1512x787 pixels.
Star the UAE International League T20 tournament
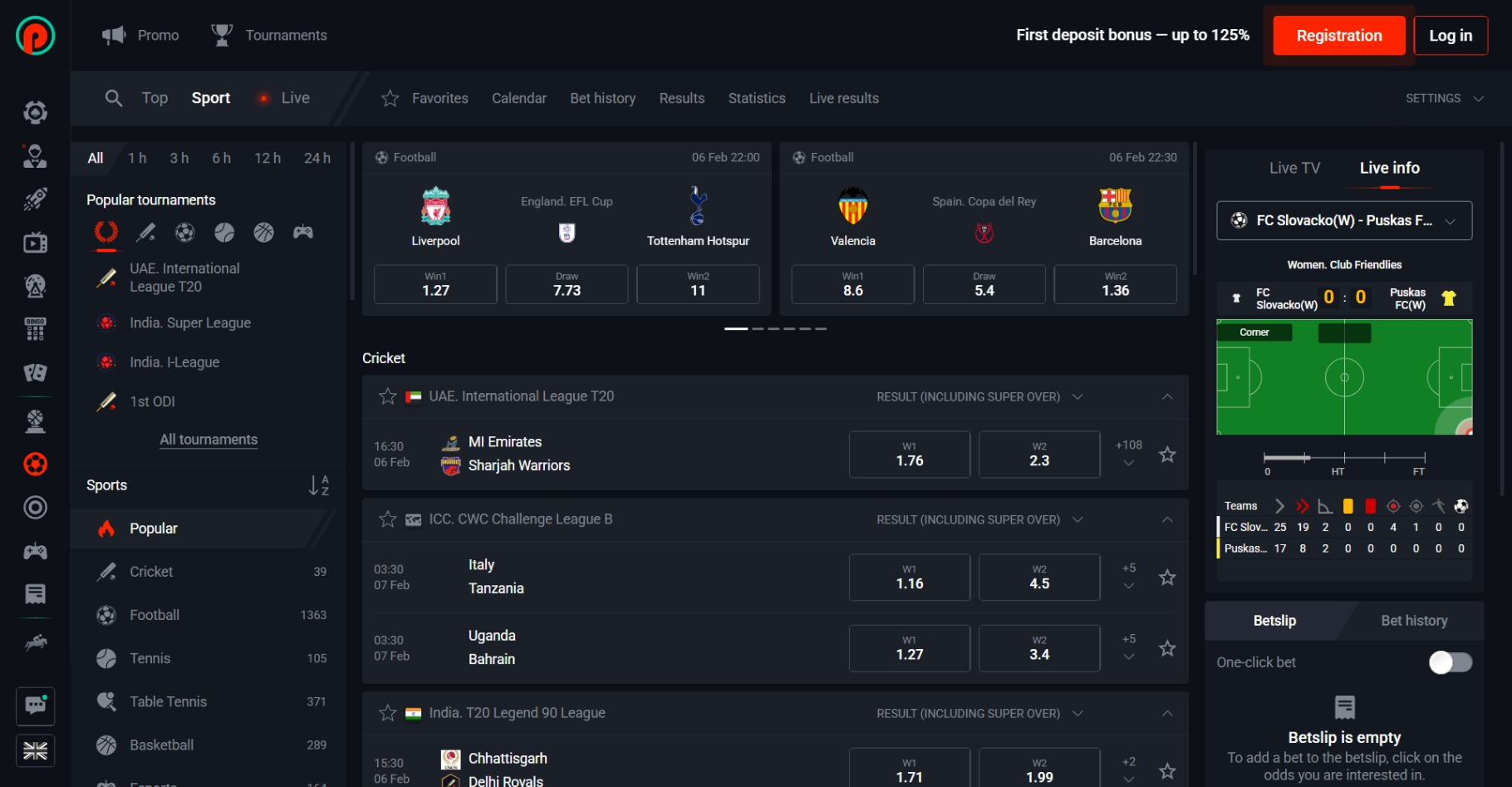388,396
